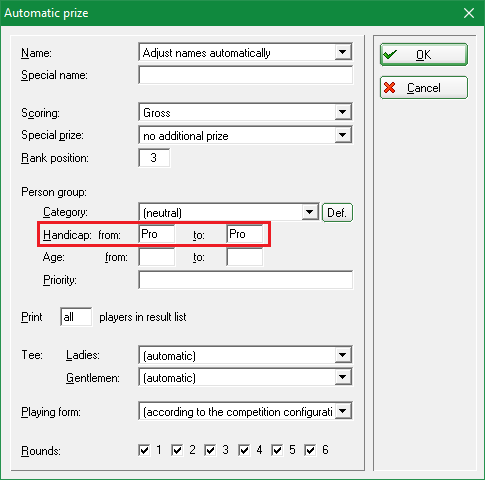This screenshot has height=480, width=485.
Task: Select the Rank position field
Action: pyautogui.click(x=154, y=158)
